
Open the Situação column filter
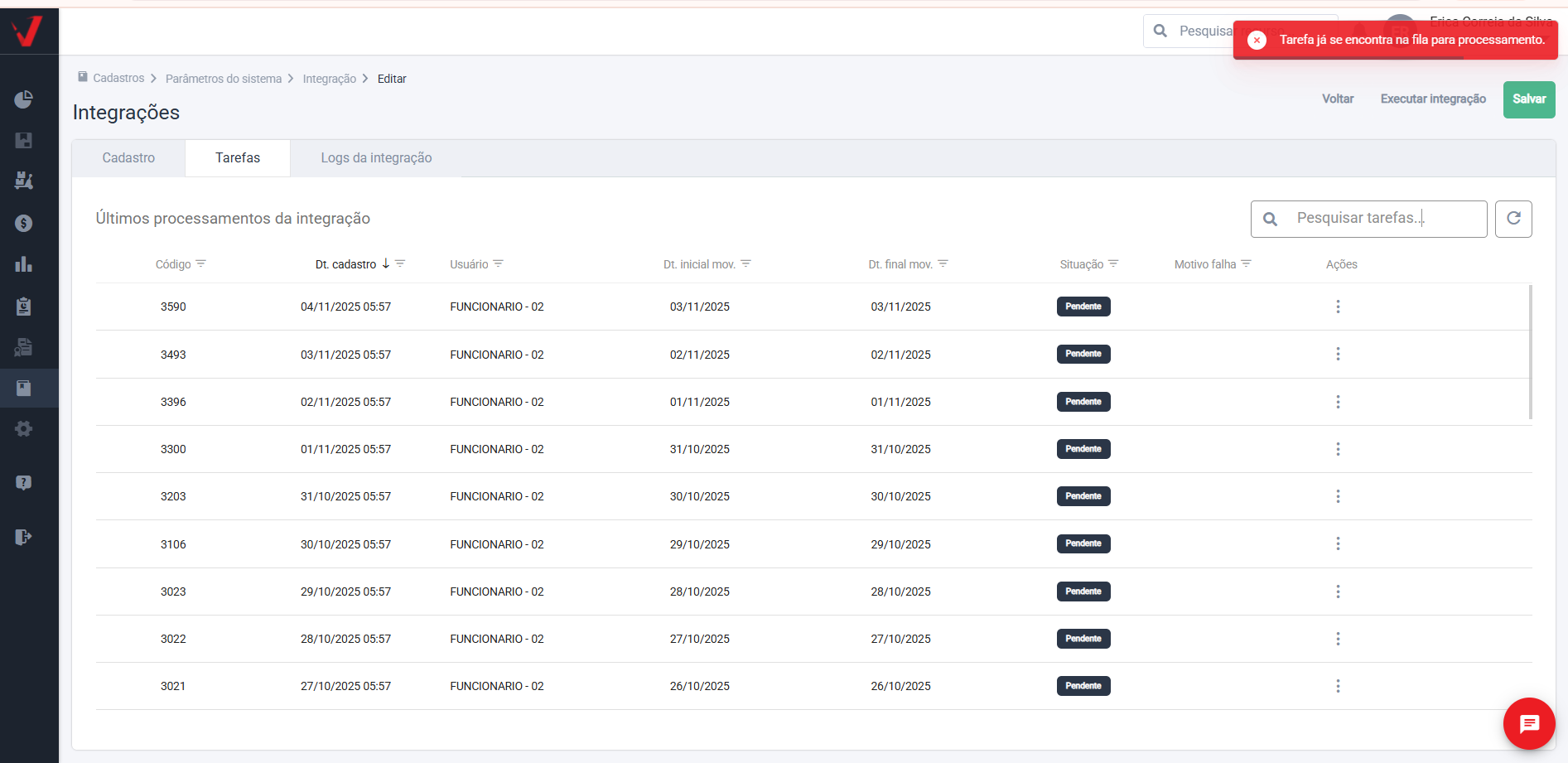1113,263
